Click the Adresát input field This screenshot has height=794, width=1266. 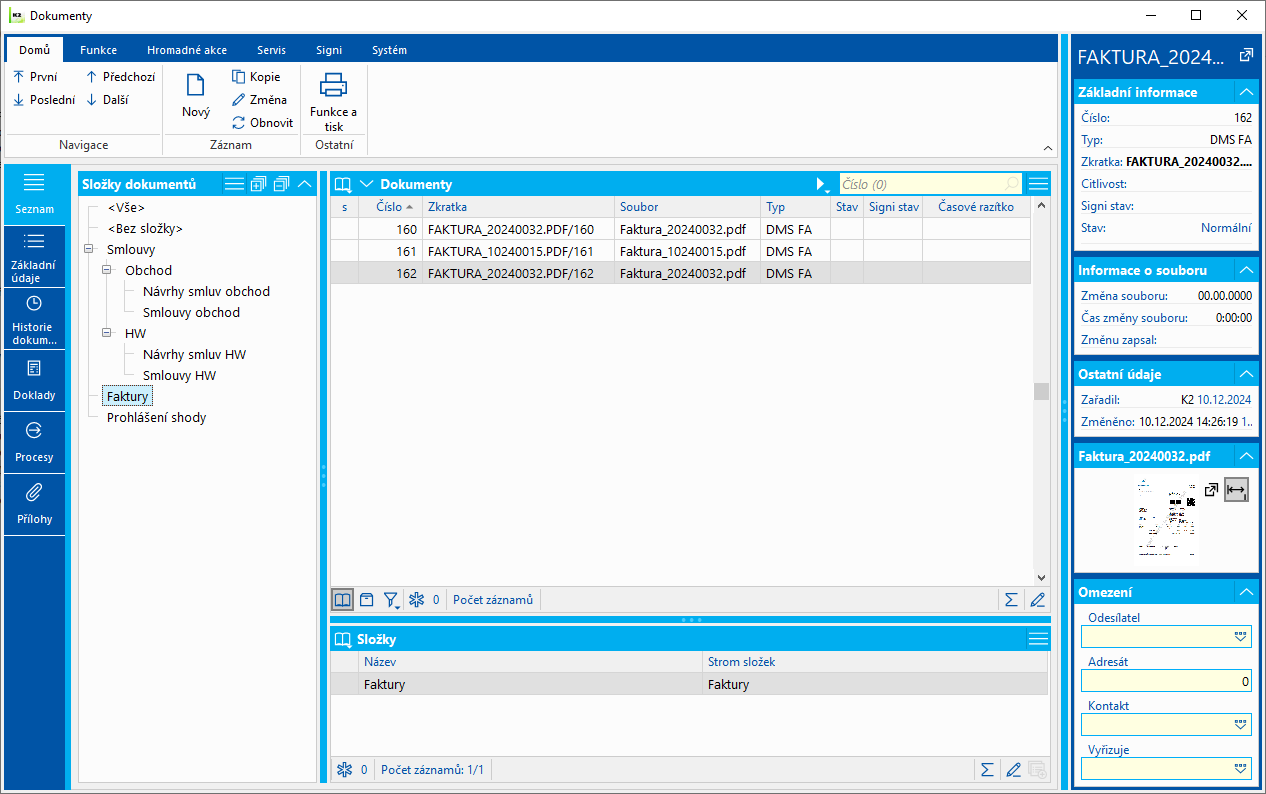(1166, 681)
